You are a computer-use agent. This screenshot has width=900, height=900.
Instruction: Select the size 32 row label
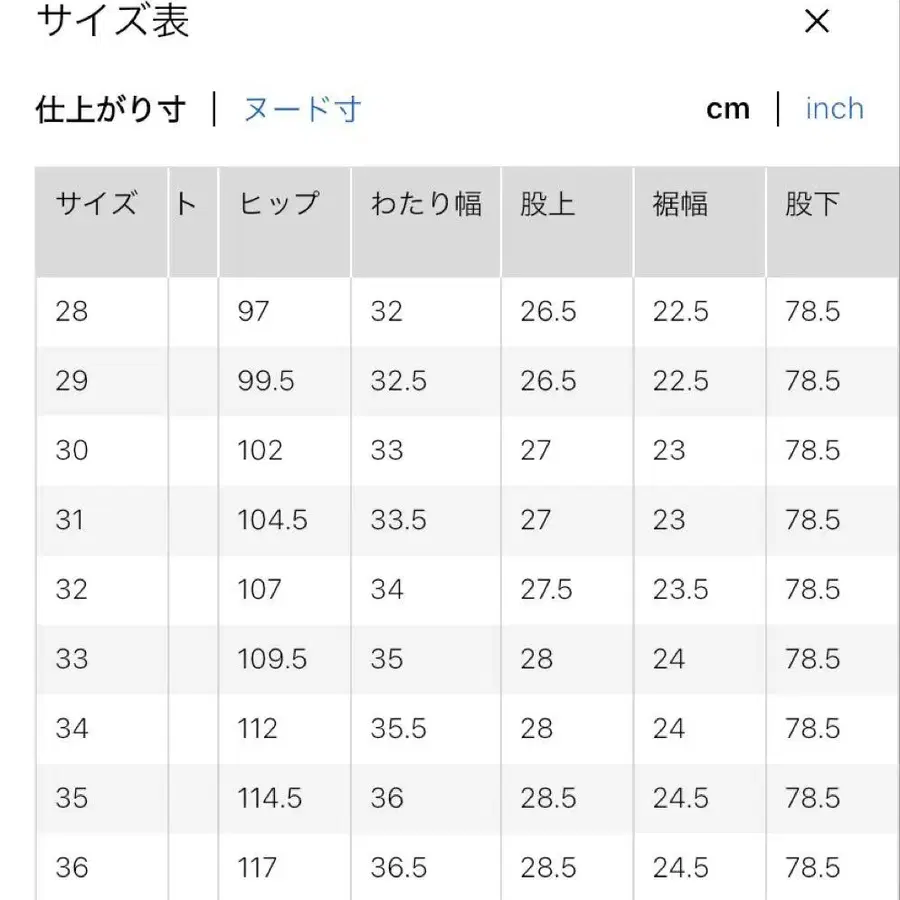click(69, 590)
